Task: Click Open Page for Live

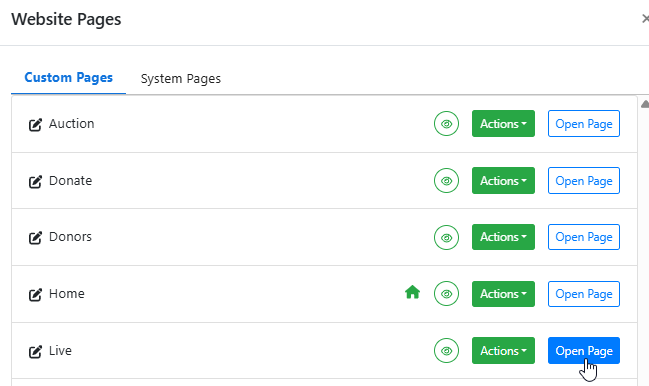Action: click(584, 351)
